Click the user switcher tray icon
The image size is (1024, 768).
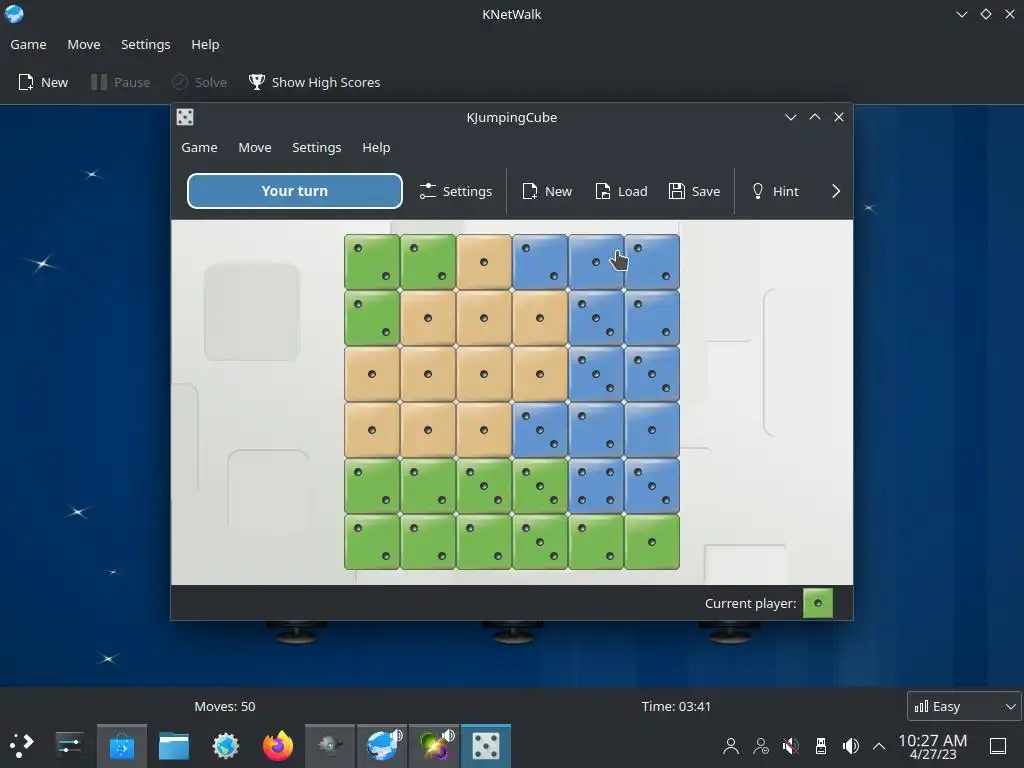click(761, 746)
